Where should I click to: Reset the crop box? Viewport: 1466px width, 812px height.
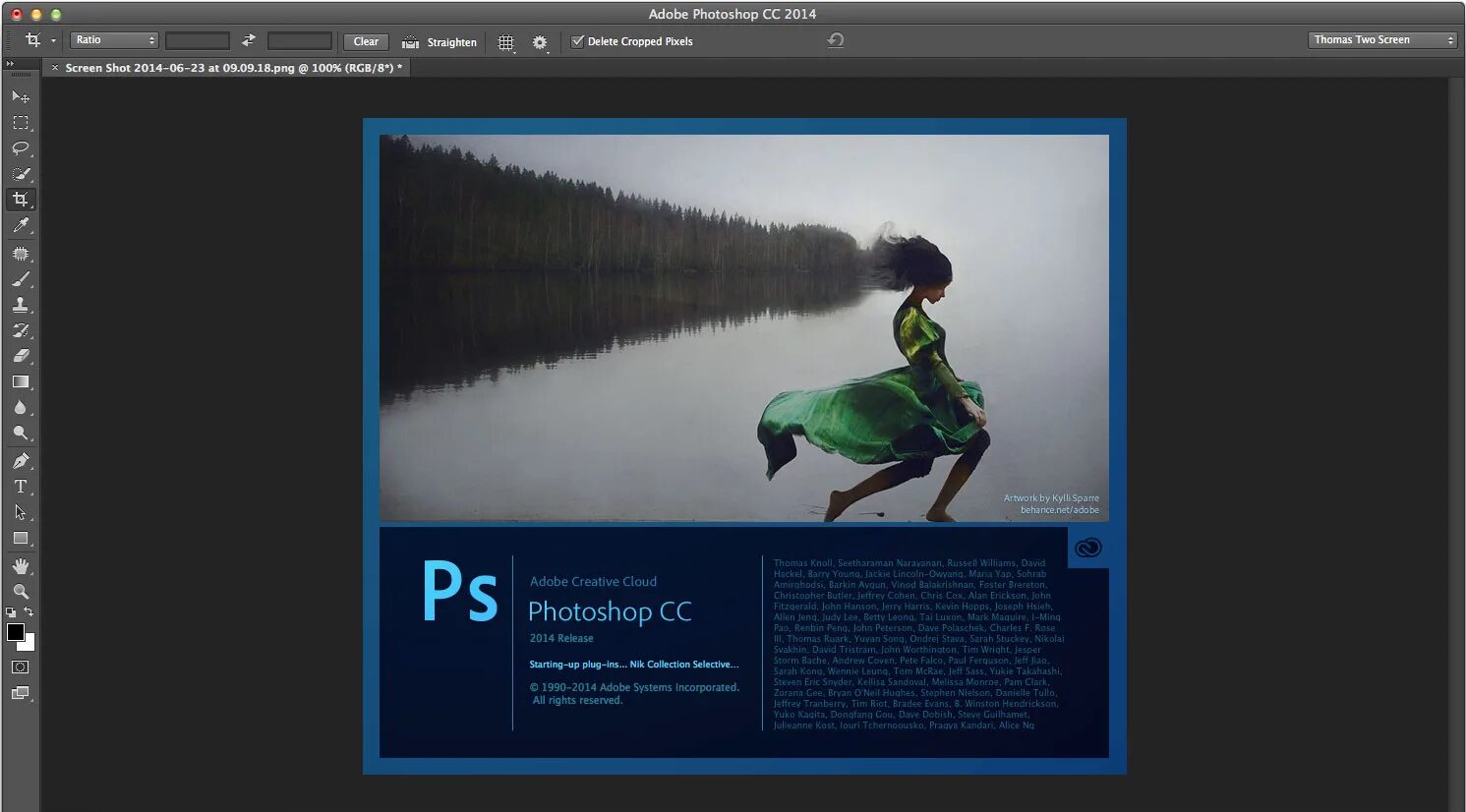tap(836, 40)
